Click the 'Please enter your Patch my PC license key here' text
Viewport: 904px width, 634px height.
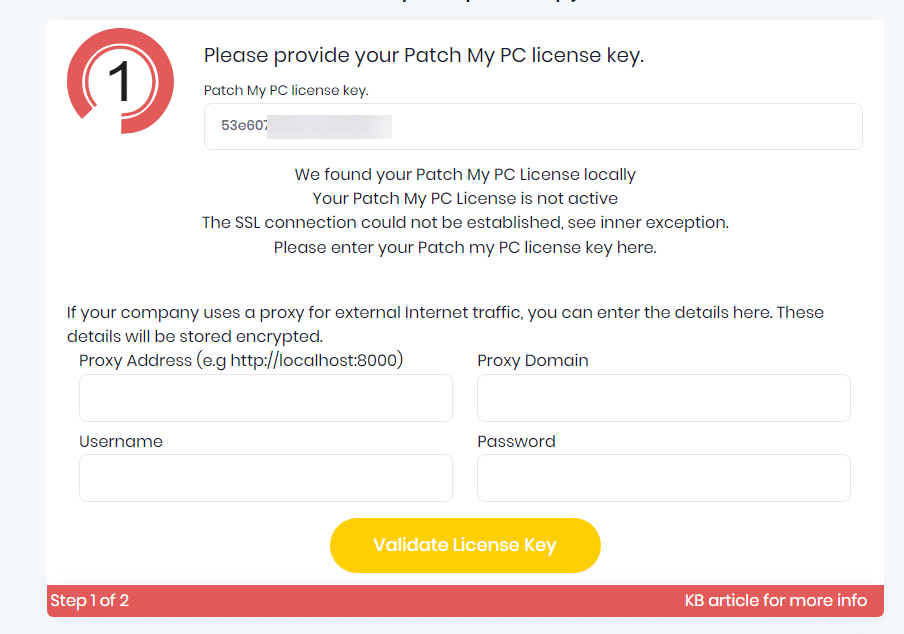(x=465, y=247)
